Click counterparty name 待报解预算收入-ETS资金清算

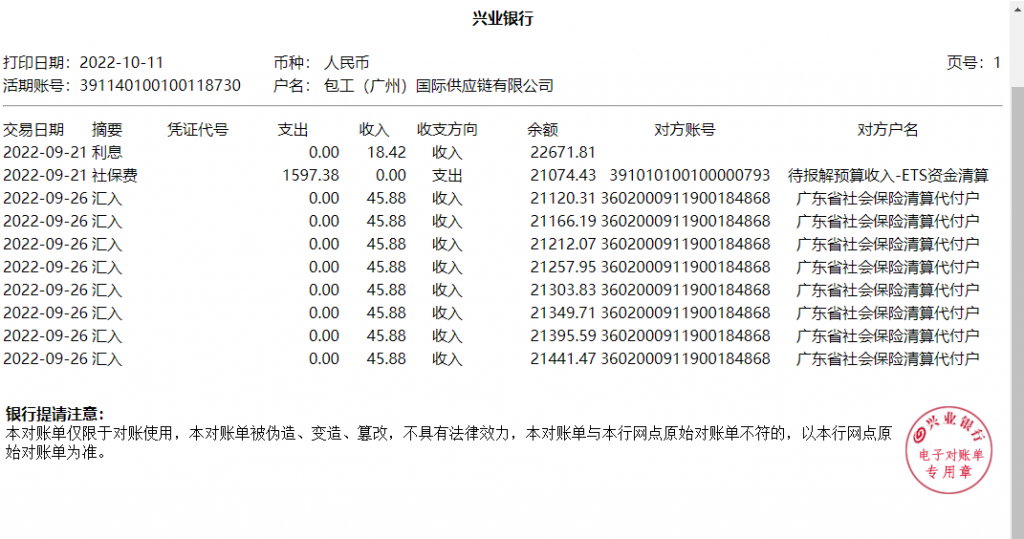click(888, 176)
